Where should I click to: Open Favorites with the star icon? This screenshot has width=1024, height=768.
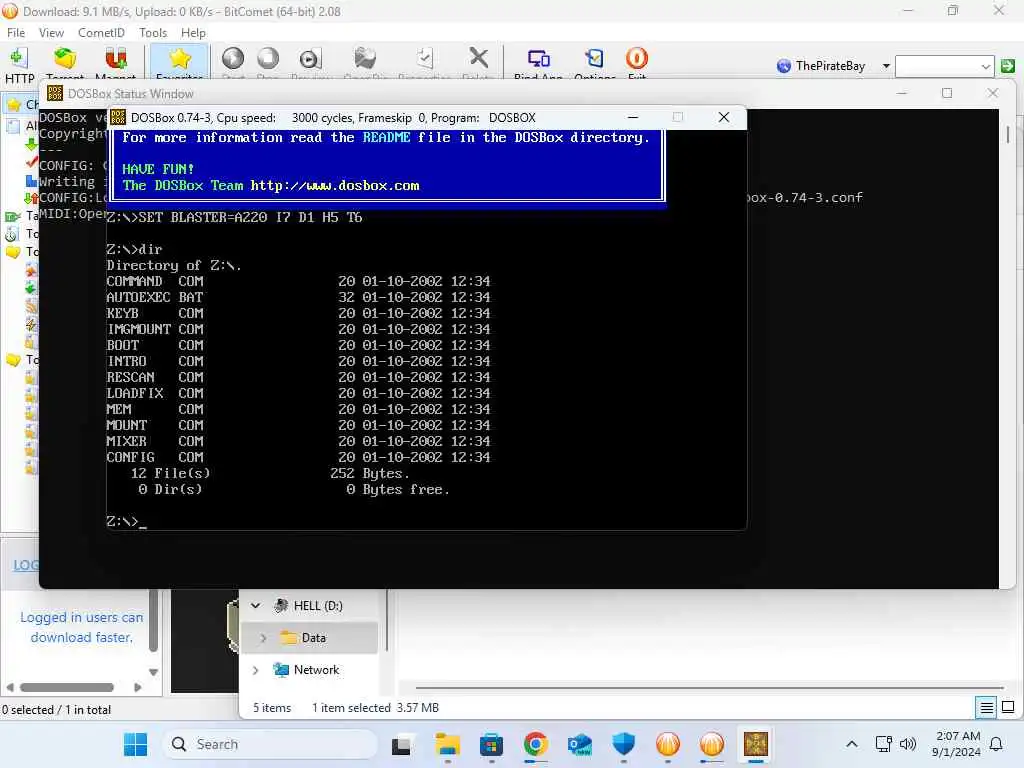(x=180, y=59)
